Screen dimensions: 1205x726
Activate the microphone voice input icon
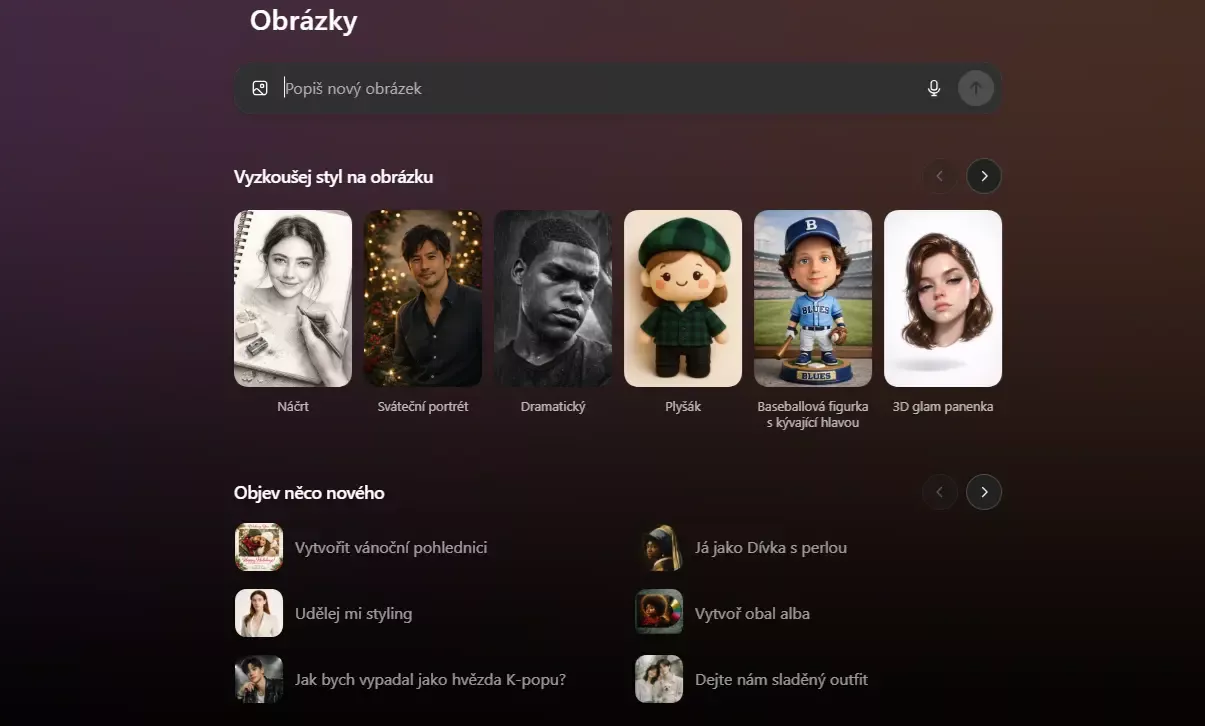[934, 88]
